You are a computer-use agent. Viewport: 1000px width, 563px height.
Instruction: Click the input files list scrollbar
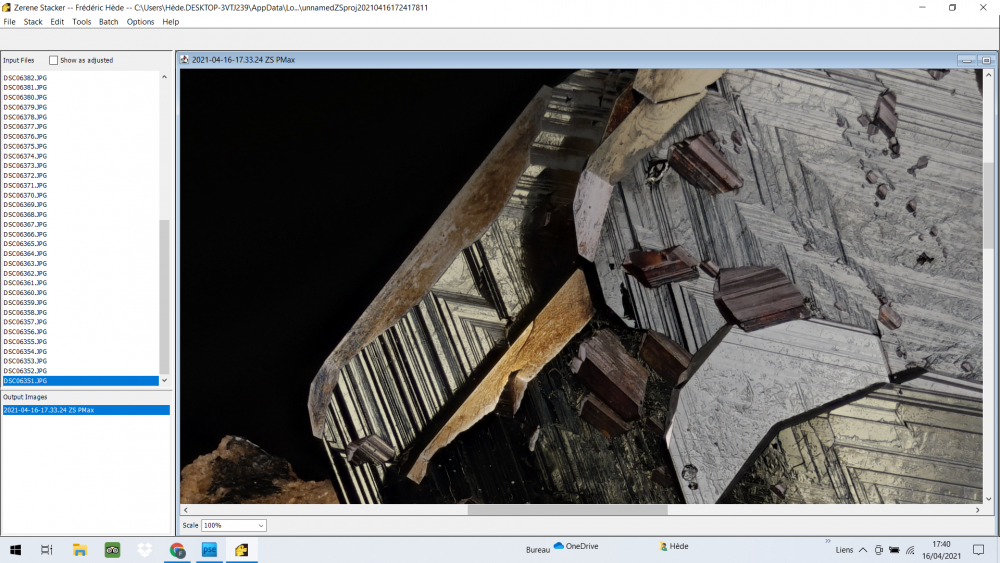coord(165,295)
